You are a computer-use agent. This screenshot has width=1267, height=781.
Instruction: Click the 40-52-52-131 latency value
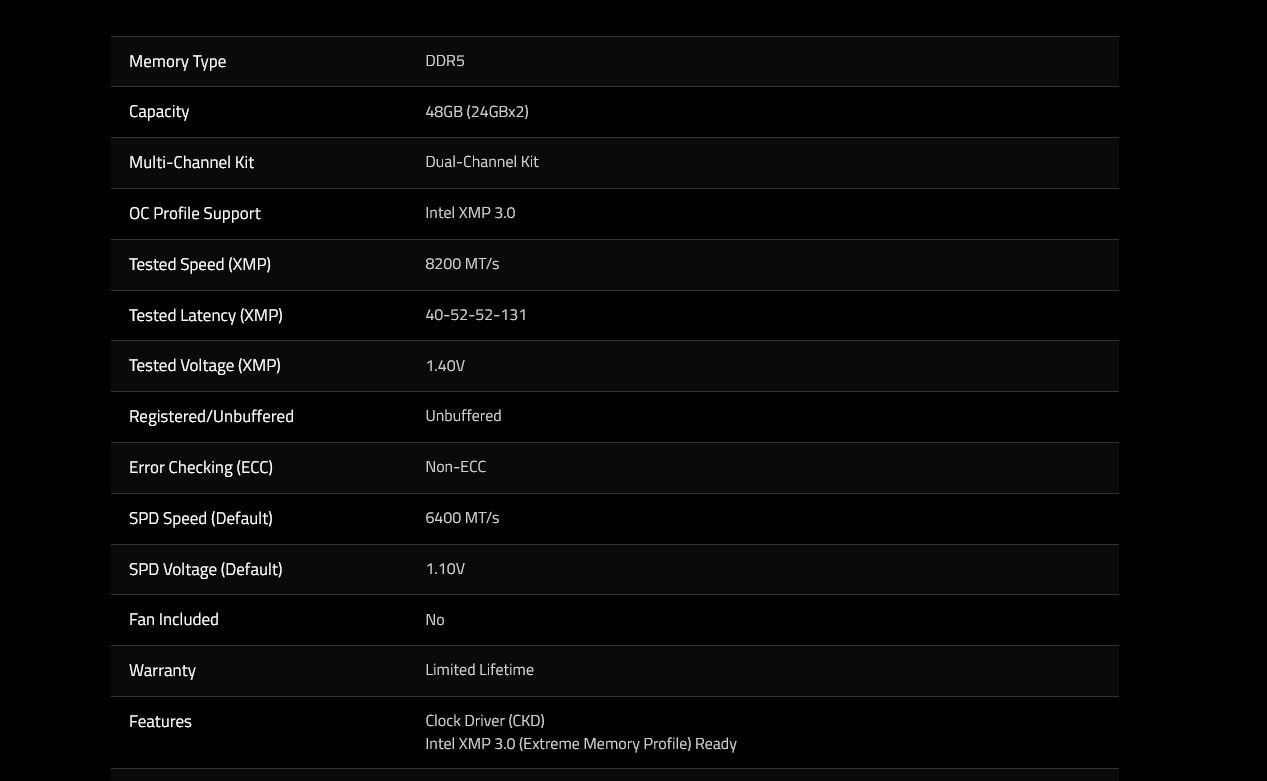click(476, 315)
